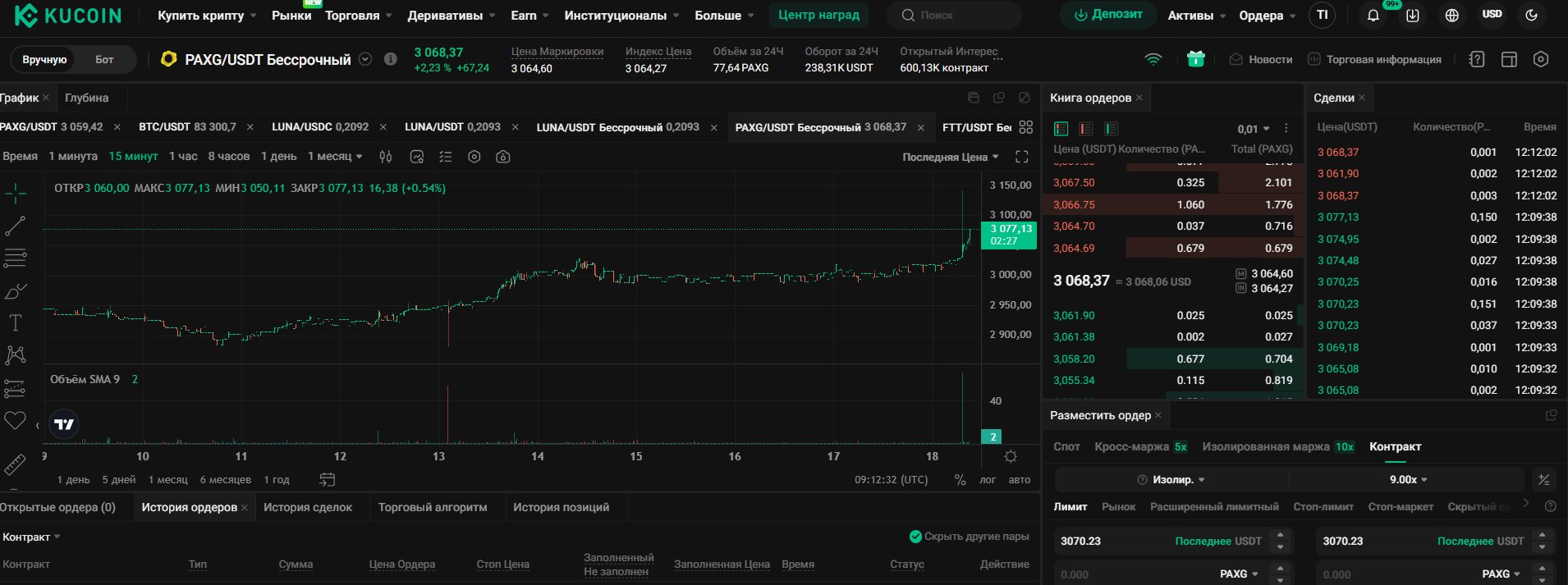Enter fullscreen chart mode
1568x585 pixels.
click(x=1022, y=157)
